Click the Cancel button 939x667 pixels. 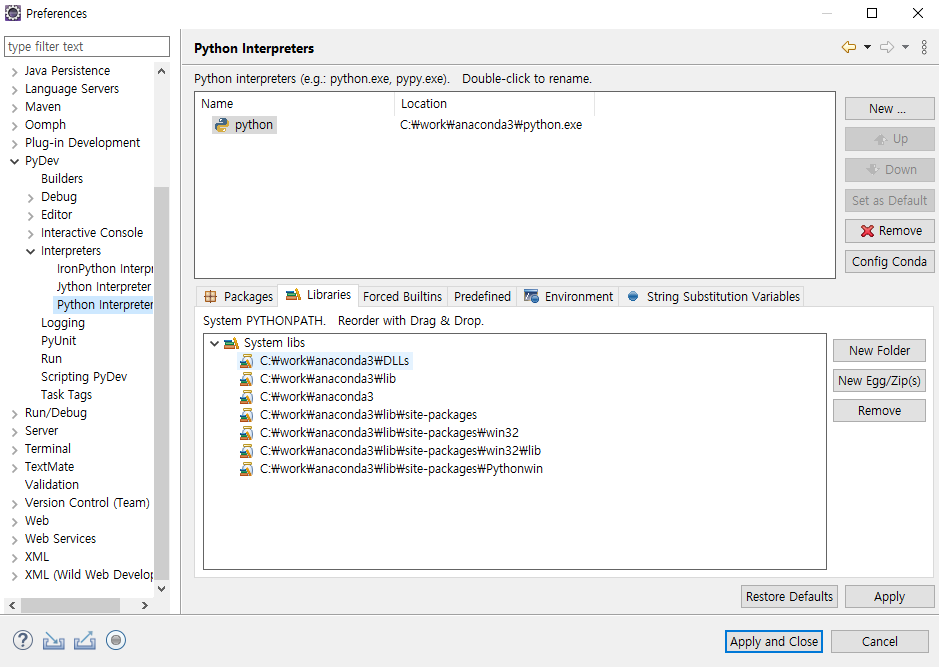880,641
